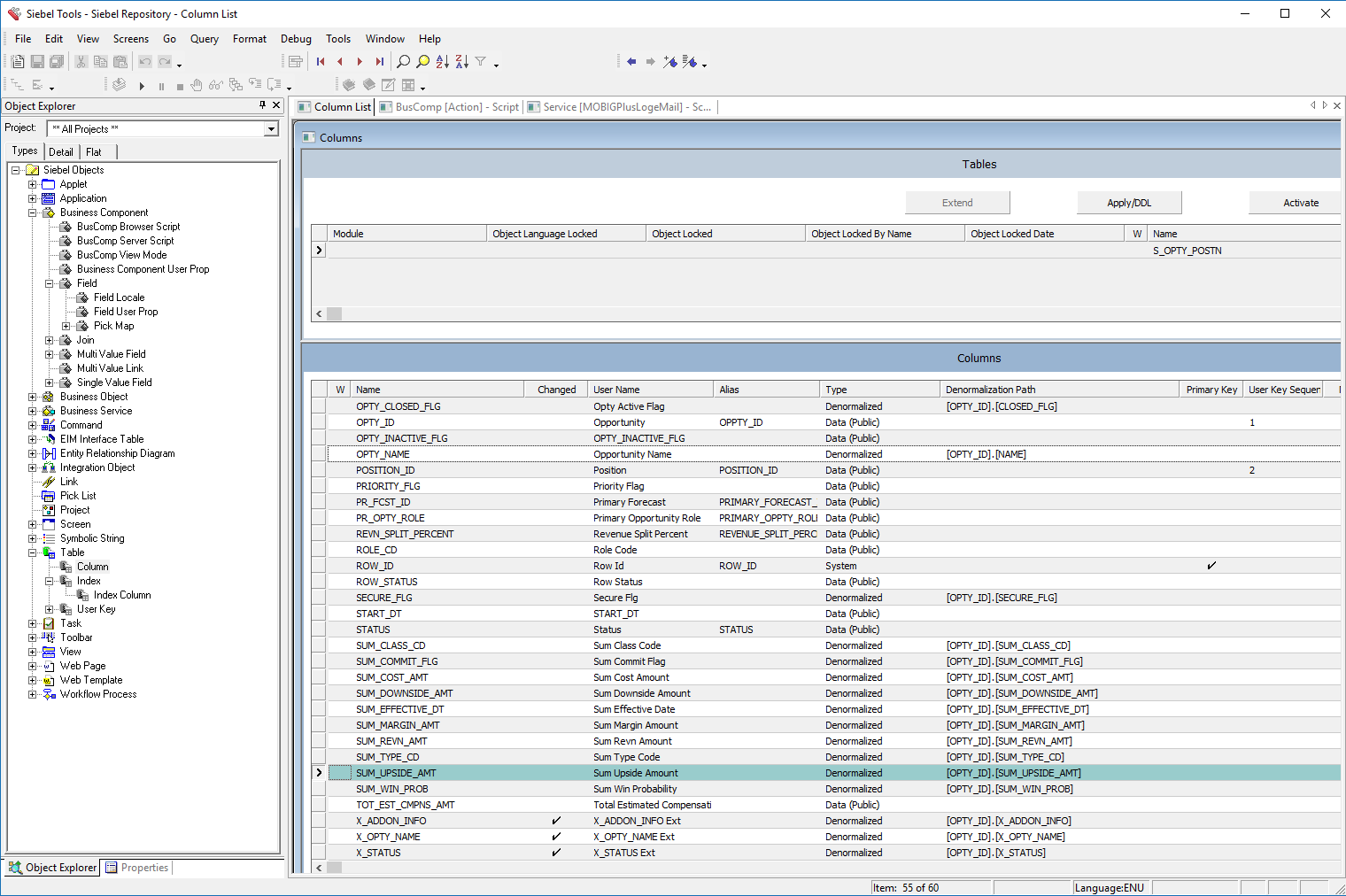Sort by Denormalization Path column header
Screen dimensions: 1346x896
[1060, 390]
